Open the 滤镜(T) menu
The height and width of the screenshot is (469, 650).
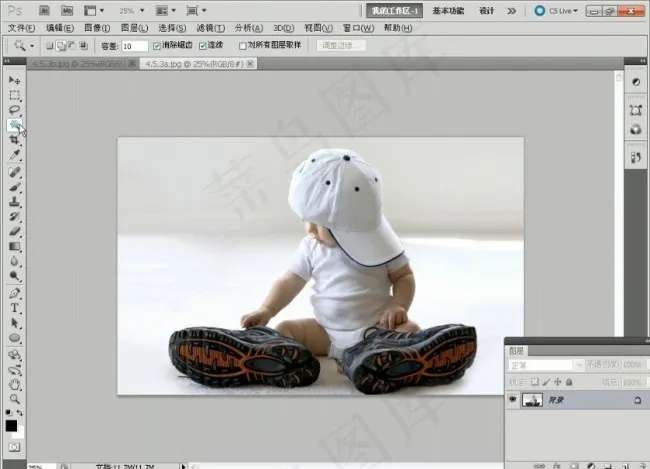[x=211, y=28]
